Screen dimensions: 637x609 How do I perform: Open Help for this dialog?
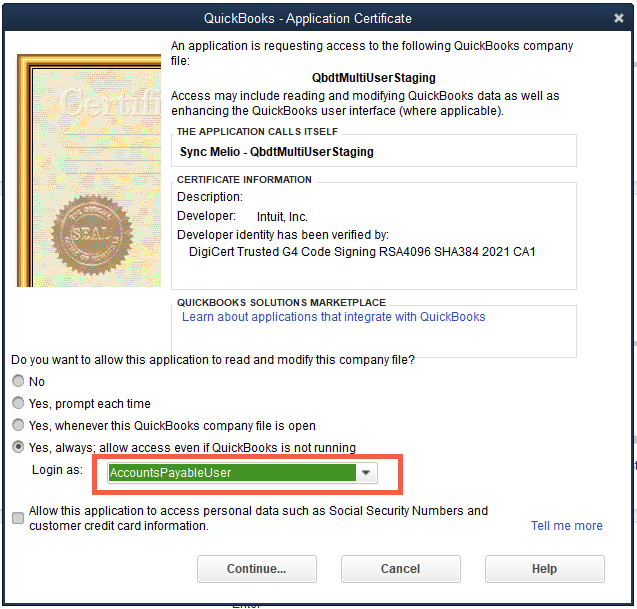pyautogui.click(x=544, y=569)
